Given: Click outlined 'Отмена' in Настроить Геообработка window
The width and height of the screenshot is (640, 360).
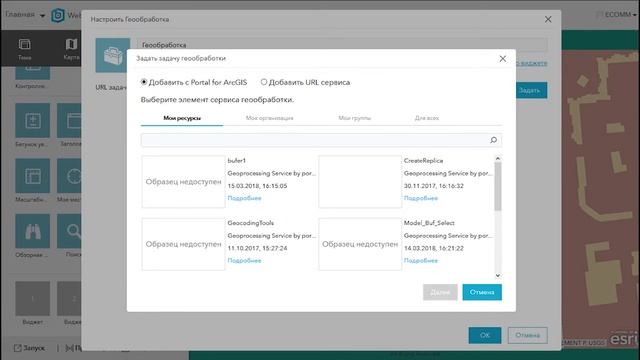Looking at the screenshot, I should [527, 335].
